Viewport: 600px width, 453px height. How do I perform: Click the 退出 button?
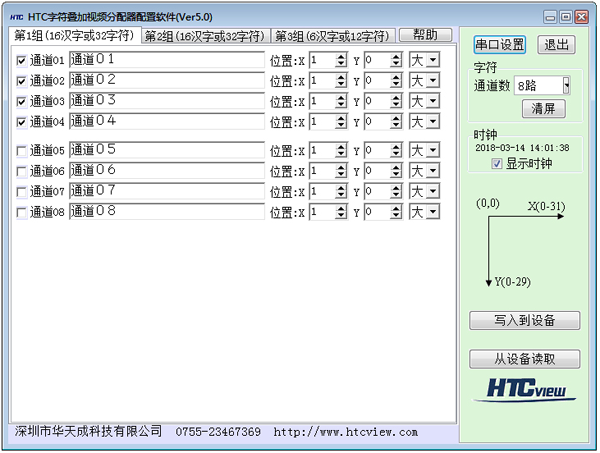[x=556, y=45]
